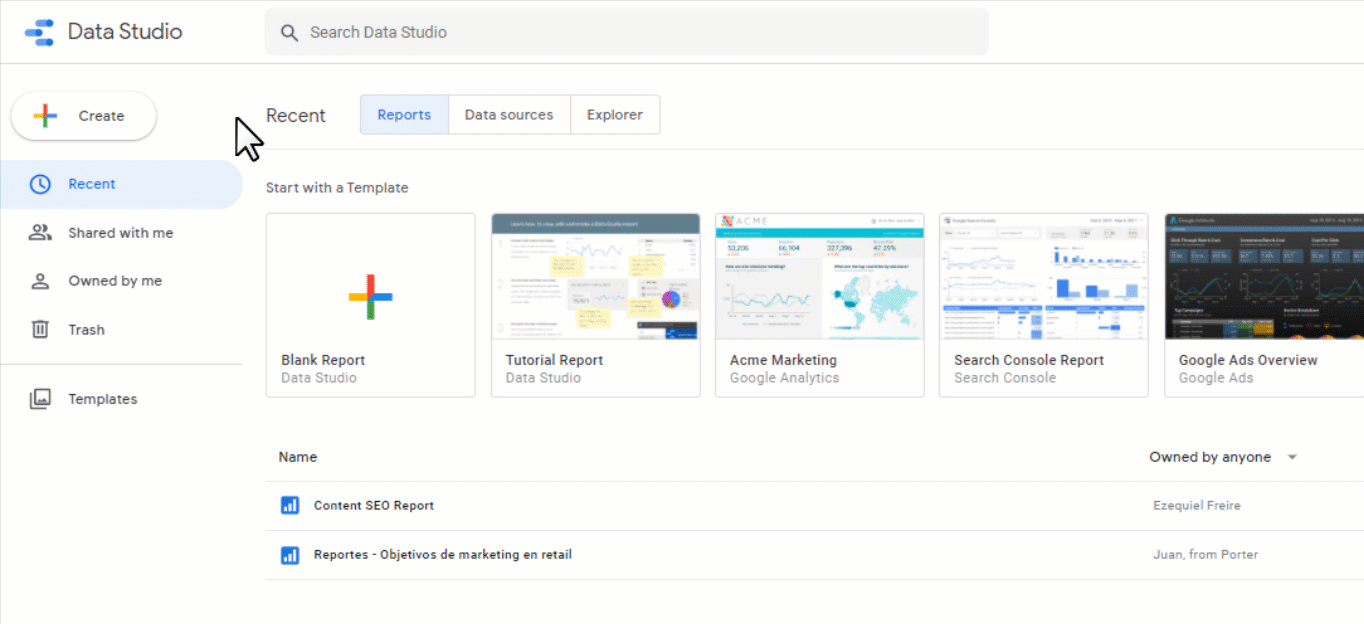Screen dimensions: 1364x624
Task: Click the Content SEO Report chart icon
Action: coord(290,506)
